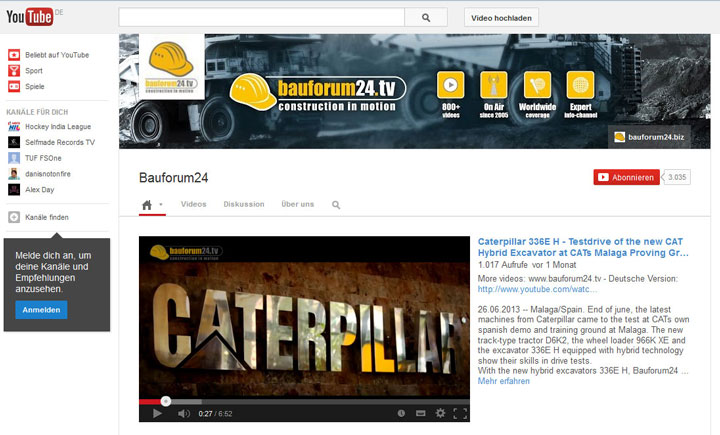Click the Sport trophy icon

(14, 70)
